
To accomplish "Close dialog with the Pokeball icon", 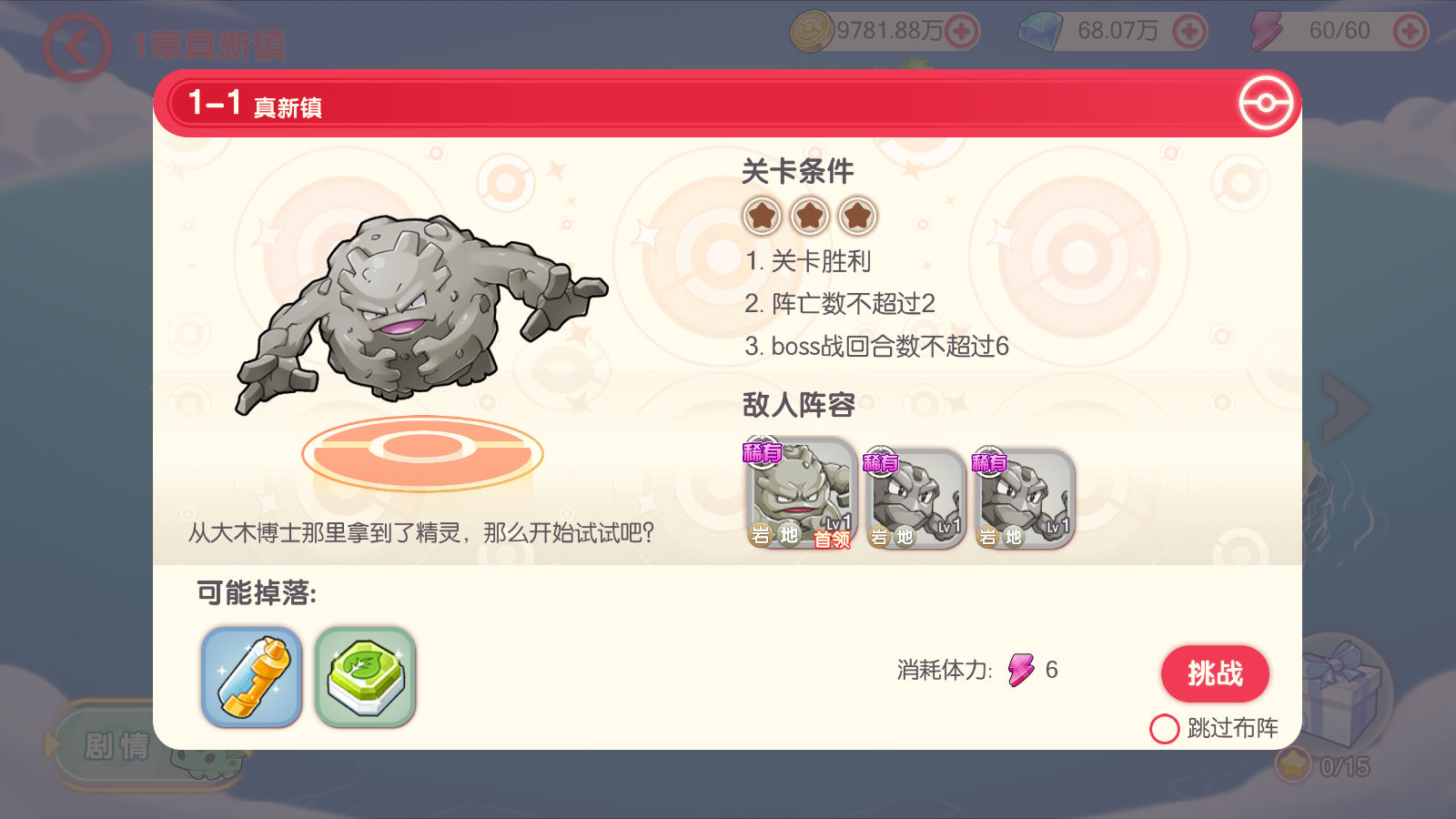I will (x=1266, y=104).
